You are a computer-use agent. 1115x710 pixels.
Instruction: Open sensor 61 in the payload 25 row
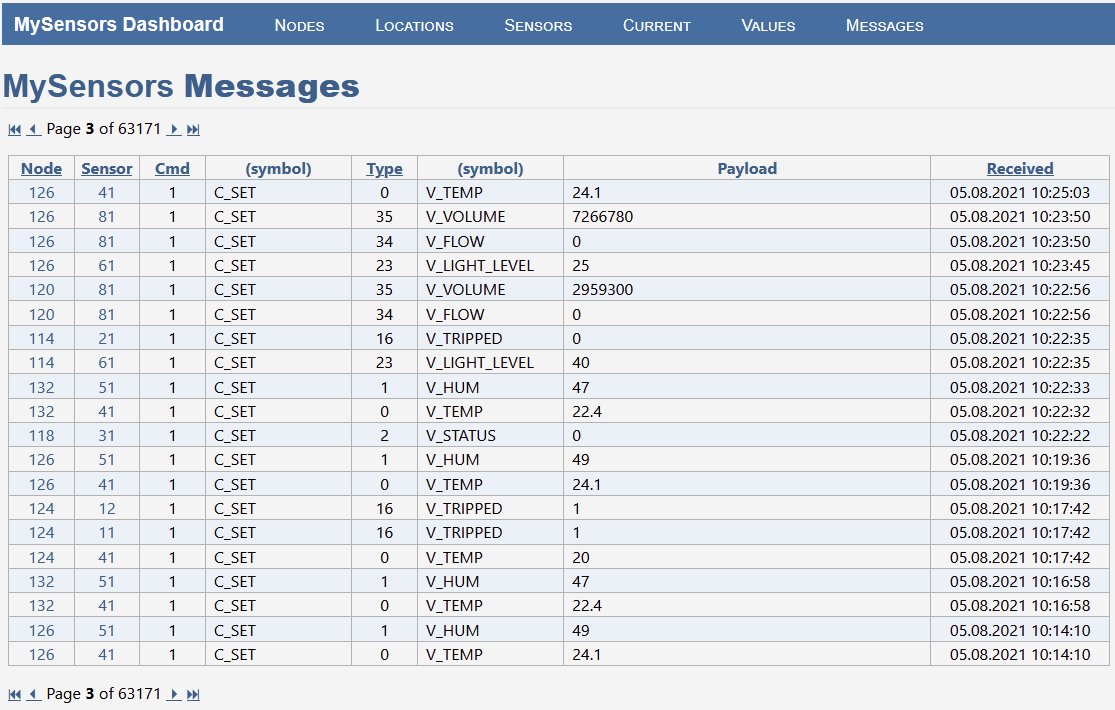pyautogui.click(x=107, y=266)
